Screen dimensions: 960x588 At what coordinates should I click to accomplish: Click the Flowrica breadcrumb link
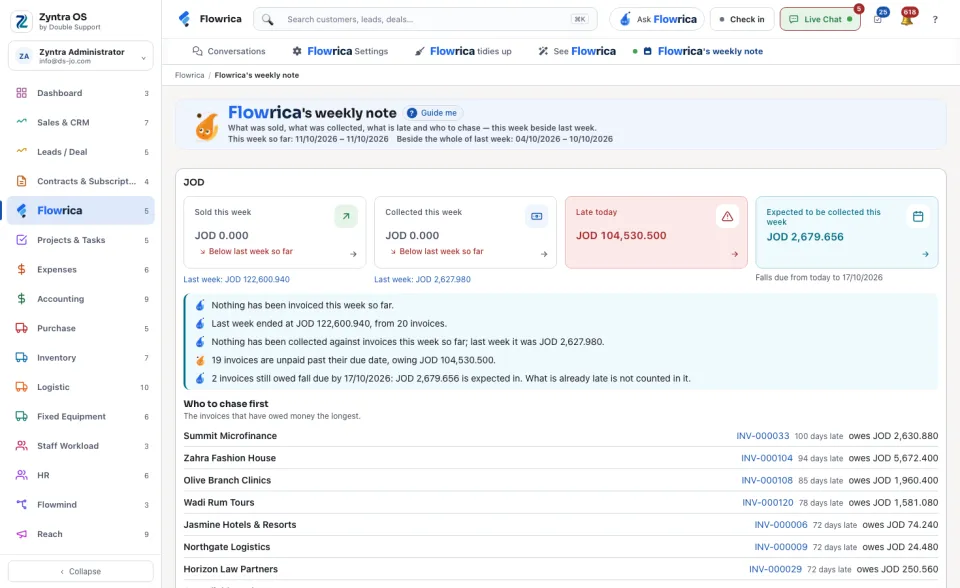tap(189, 75)
